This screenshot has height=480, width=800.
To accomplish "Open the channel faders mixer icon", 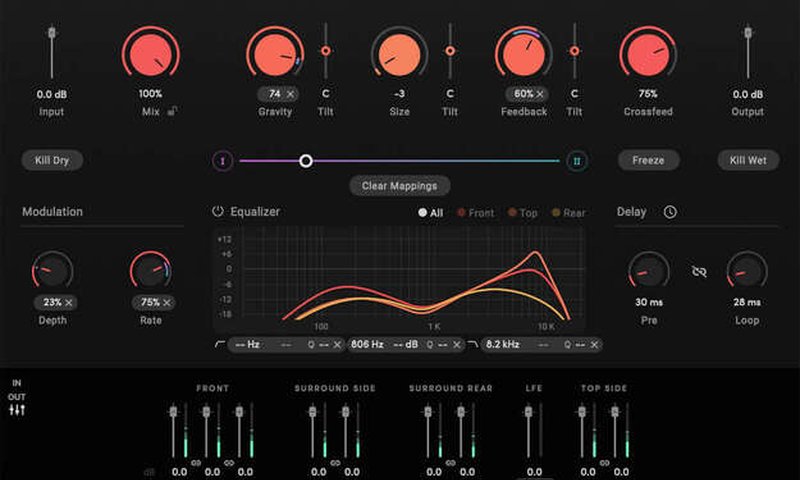I will click(18, 410).
